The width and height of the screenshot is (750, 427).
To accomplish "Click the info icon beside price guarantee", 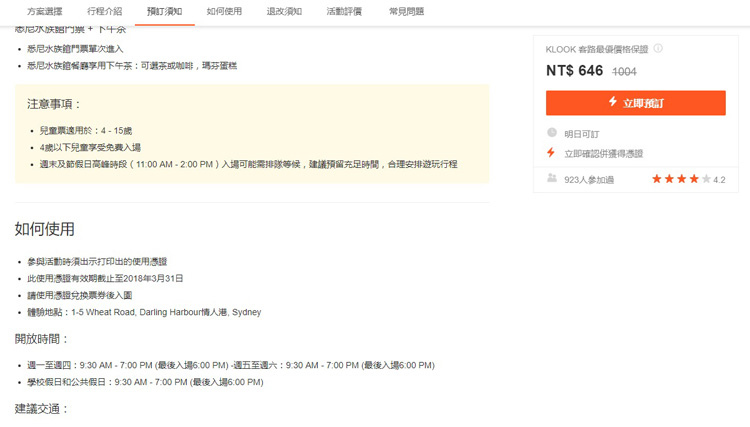I will pos(658,48).
